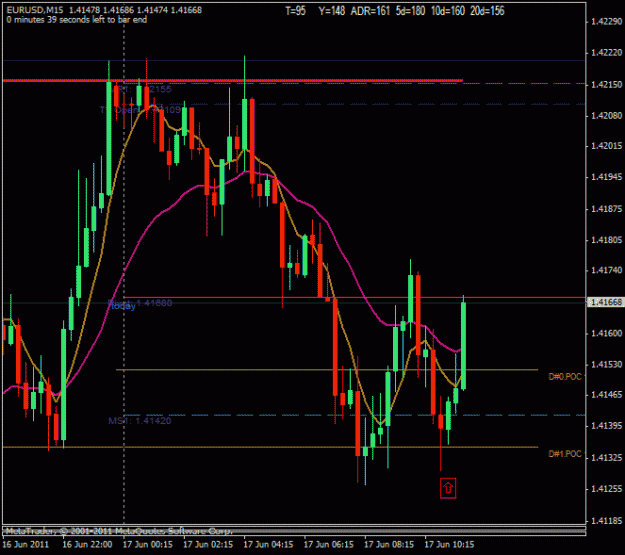Screen dimensions: 625x555
Task: Click the ADR=161 readout
Action: (370, 11)
